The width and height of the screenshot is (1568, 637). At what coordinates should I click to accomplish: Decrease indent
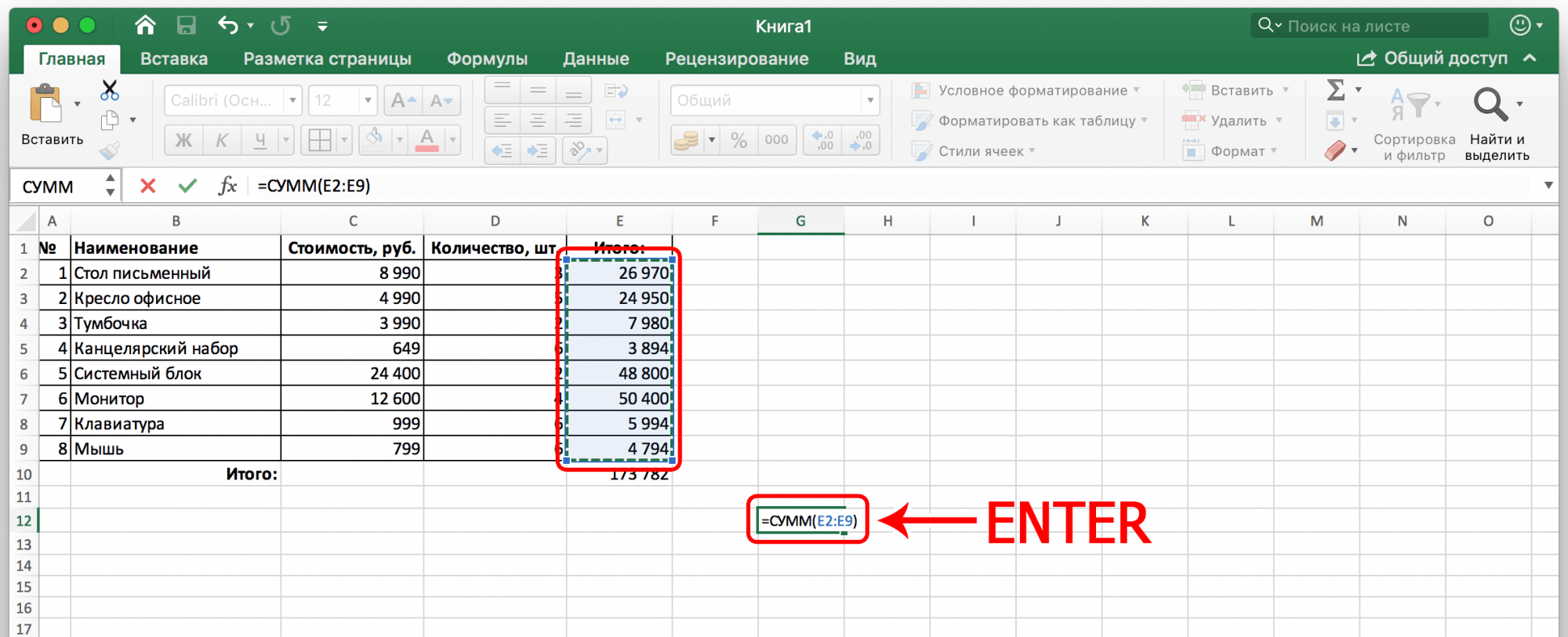(503, 150)
